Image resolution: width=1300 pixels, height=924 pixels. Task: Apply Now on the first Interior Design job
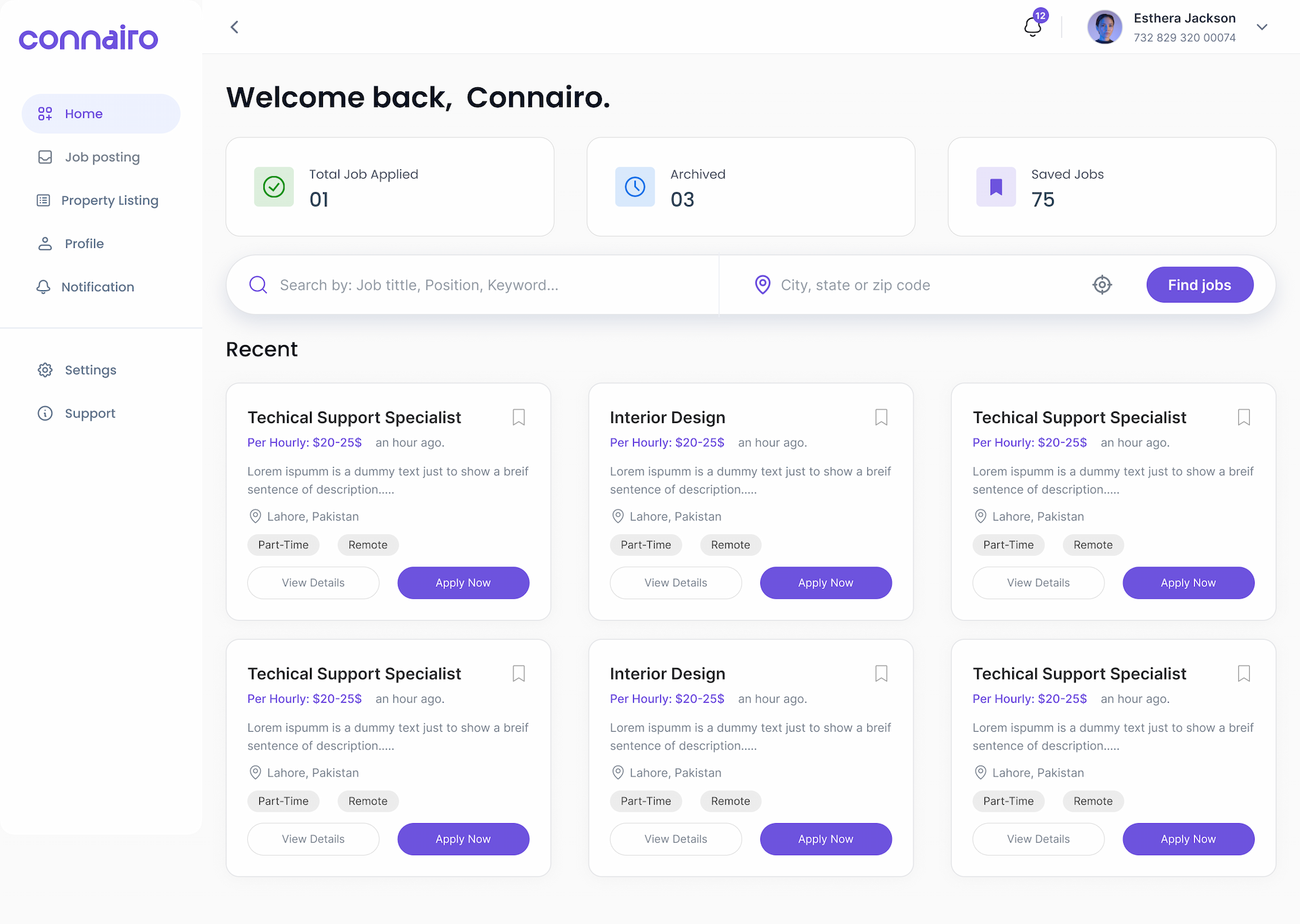(825, 582)
